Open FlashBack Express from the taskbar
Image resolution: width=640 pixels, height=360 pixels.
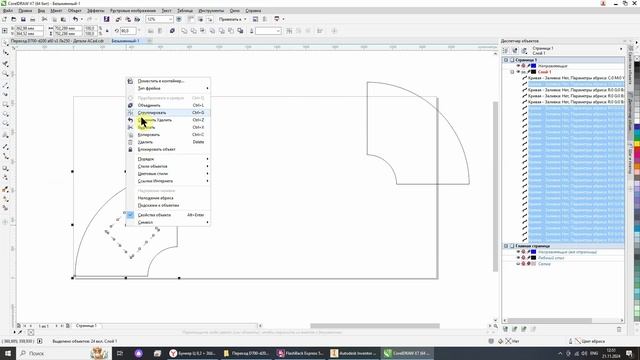point(301,353)
